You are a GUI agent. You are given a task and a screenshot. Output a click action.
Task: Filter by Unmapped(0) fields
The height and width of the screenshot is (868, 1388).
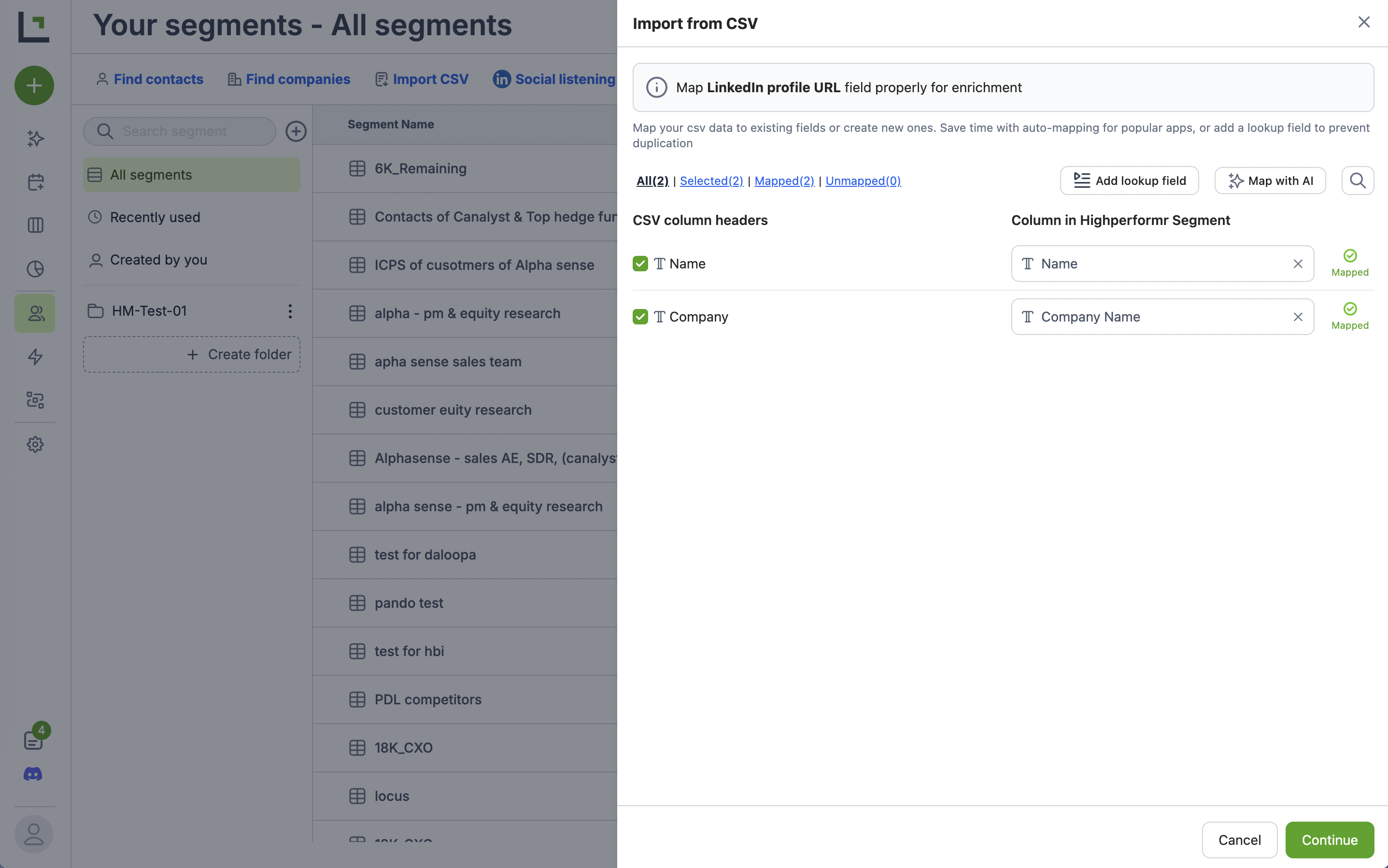tap(863, 181)
